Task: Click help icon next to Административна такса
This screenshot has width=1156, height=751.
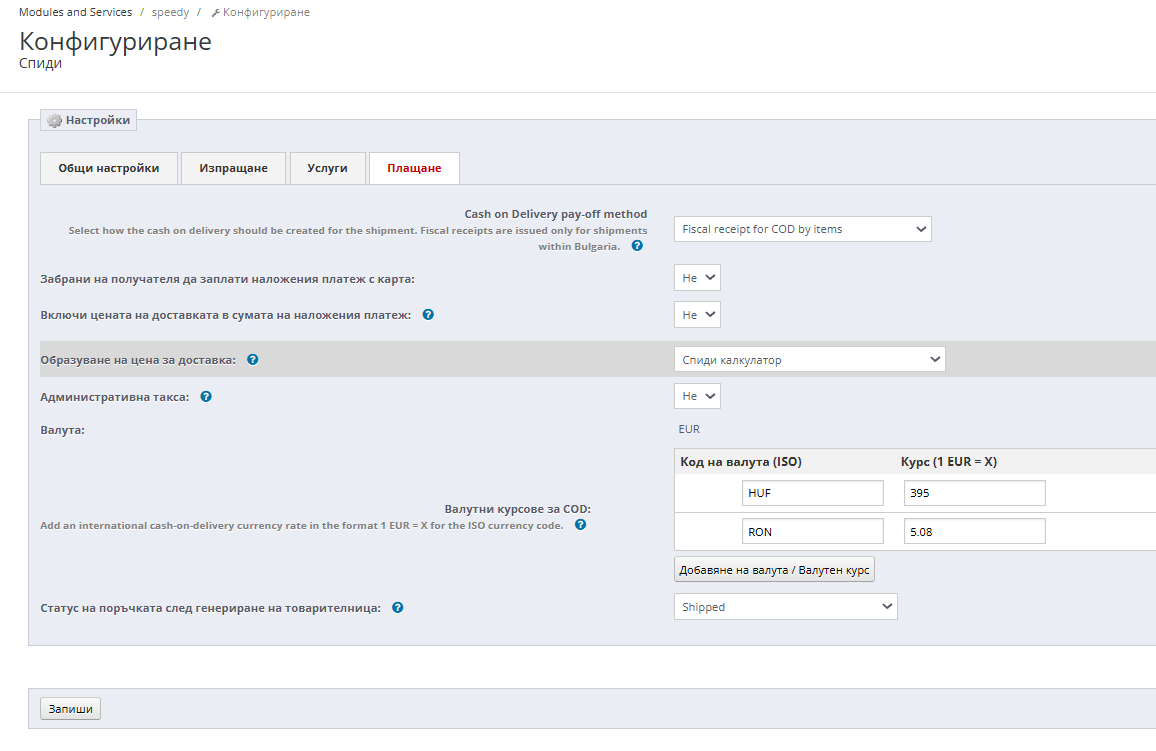Action: (x=206, y=397)
